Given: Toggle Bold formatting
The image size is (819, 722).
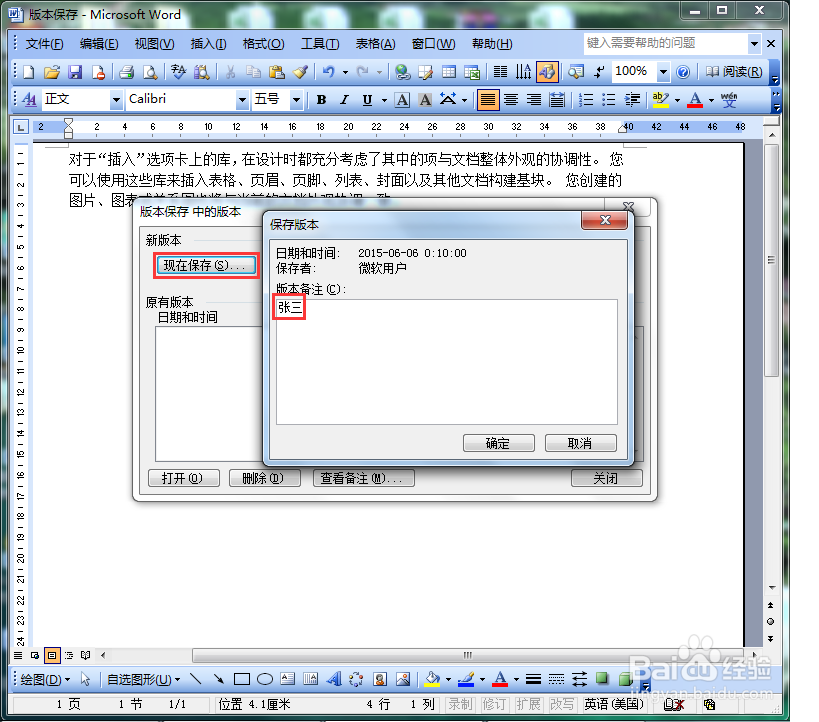Looking at the screenshot, I should click(x=321, y=100).
